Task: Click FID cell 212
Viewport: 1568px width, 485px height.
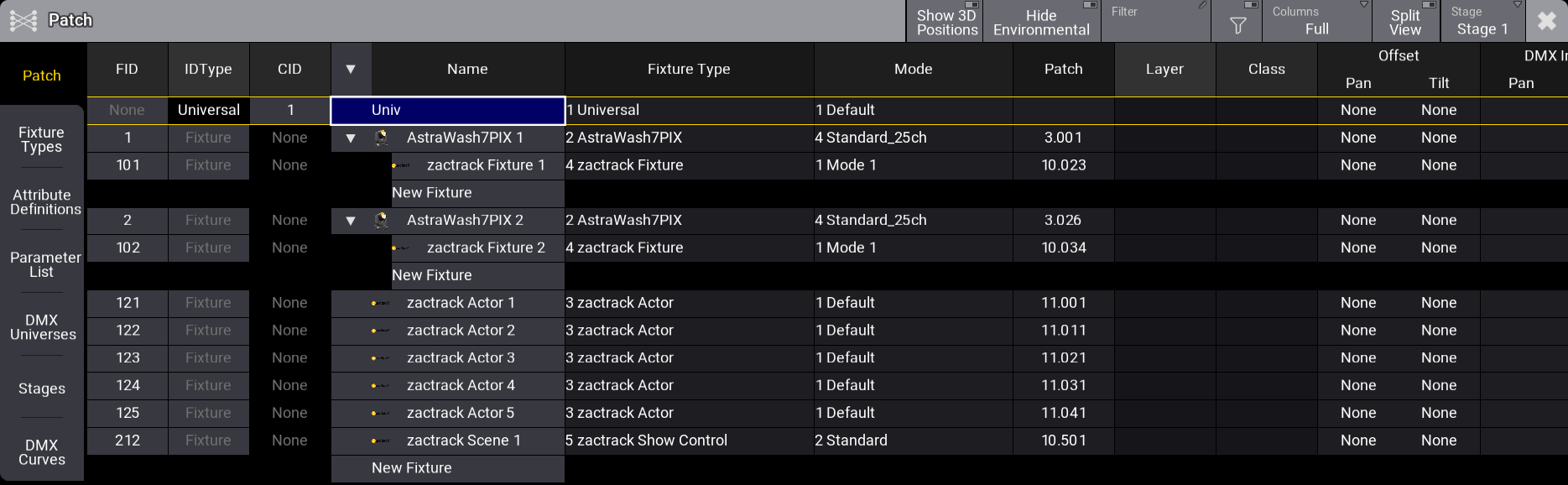Action: pyautogui.click(x=128, y=441)
